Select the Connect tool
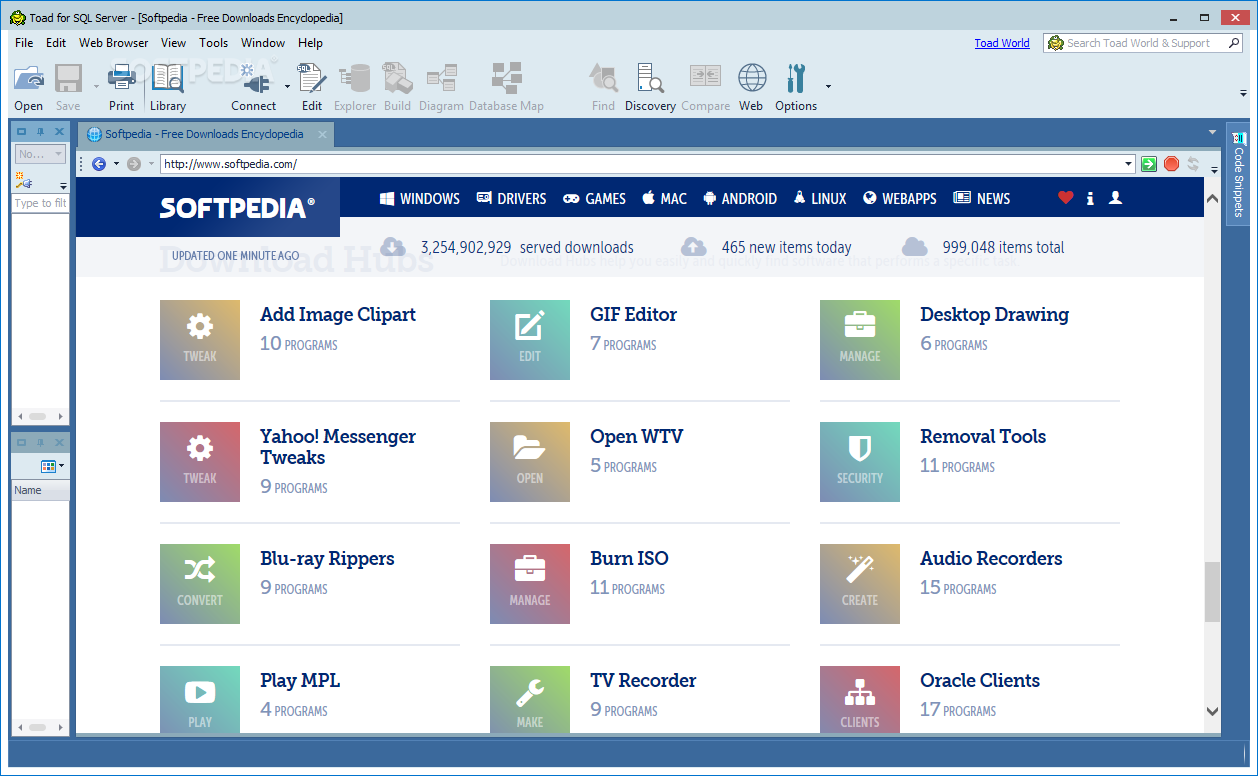Viewport: 1258px width, 776px height. click(255, 86)
